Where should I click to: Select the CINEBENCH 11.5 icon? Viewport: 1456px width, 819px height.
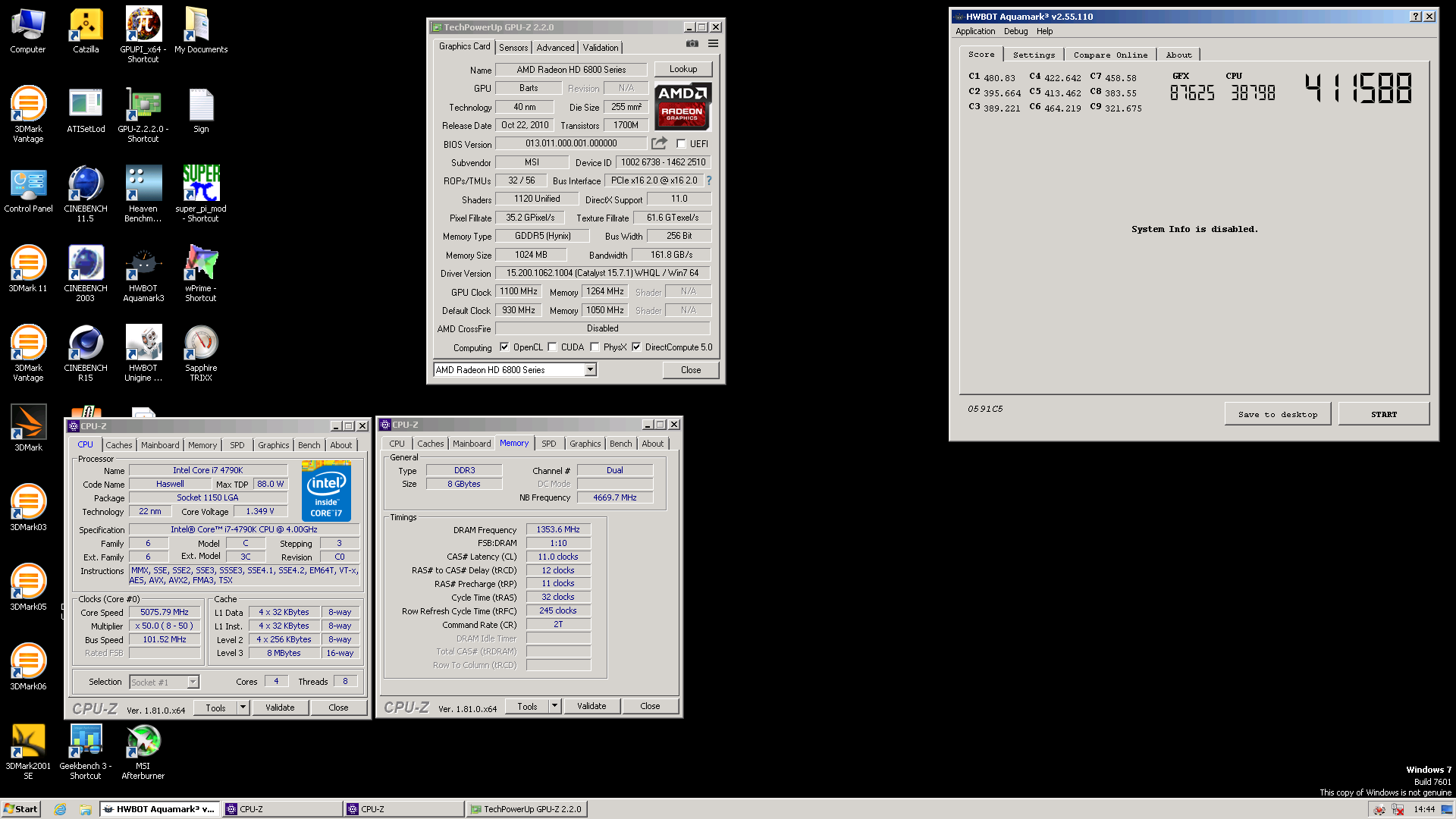[86, 194]
